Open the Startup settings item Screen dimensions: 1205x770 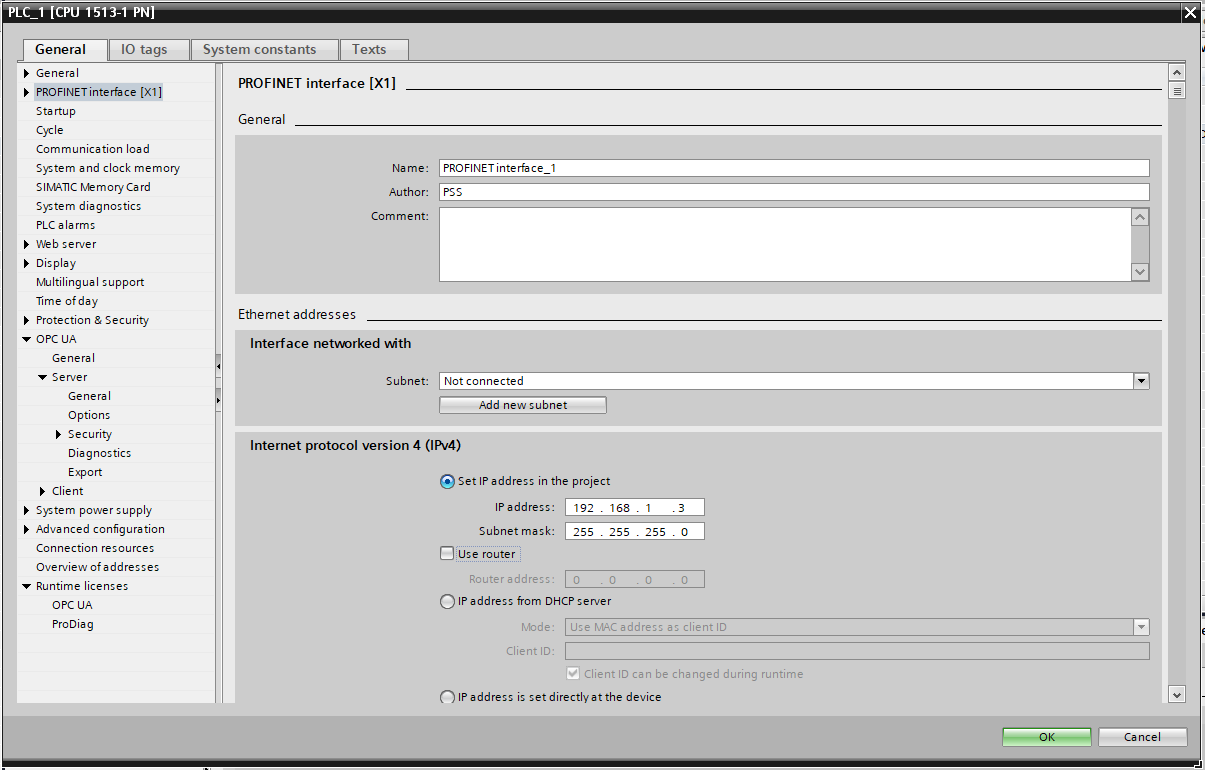(x=56, y=111)
